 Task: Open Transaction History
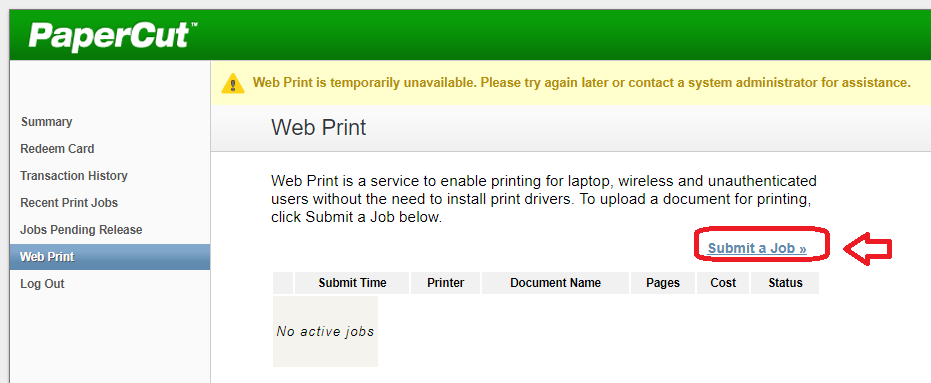(x=74, y=176)
